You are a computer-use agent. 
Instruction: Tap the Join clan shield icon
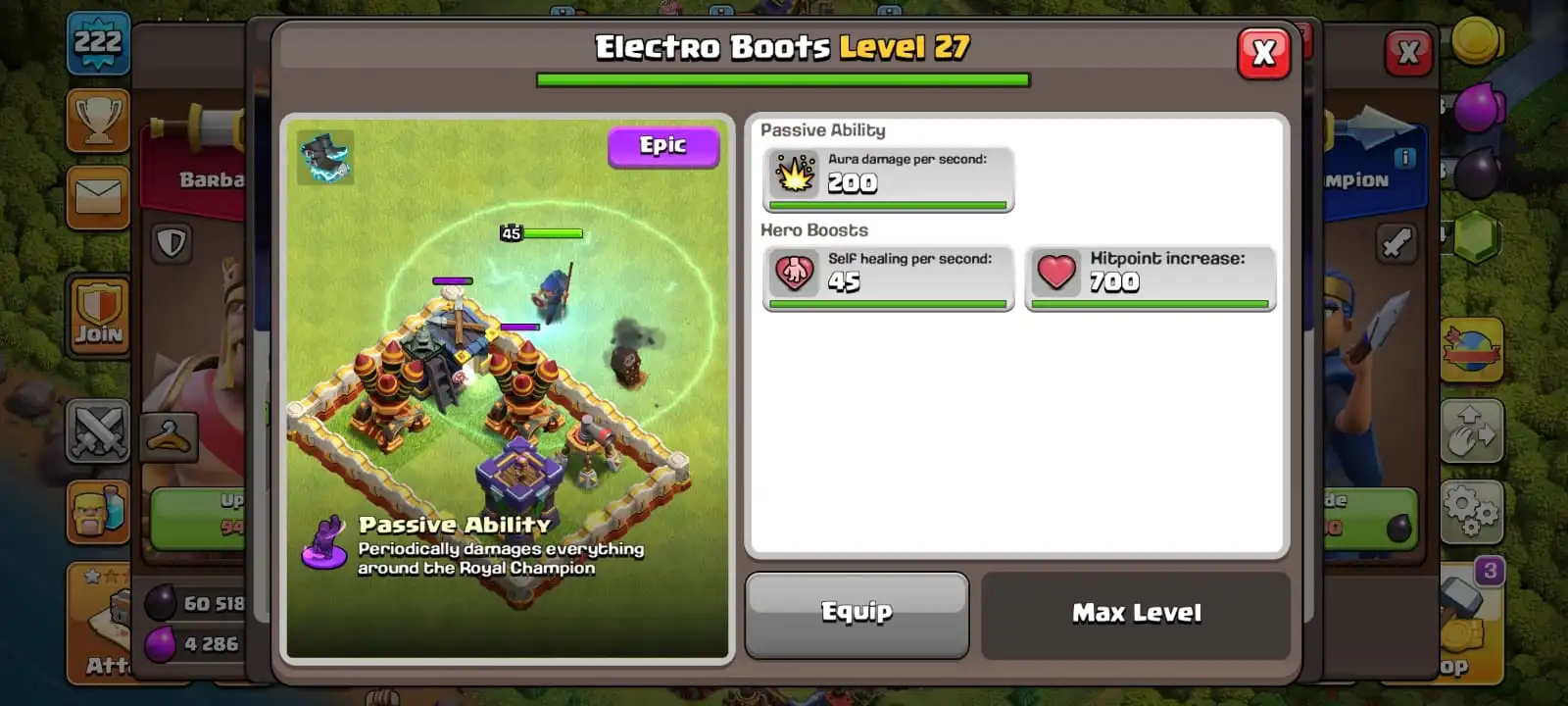tap(99, 316)
